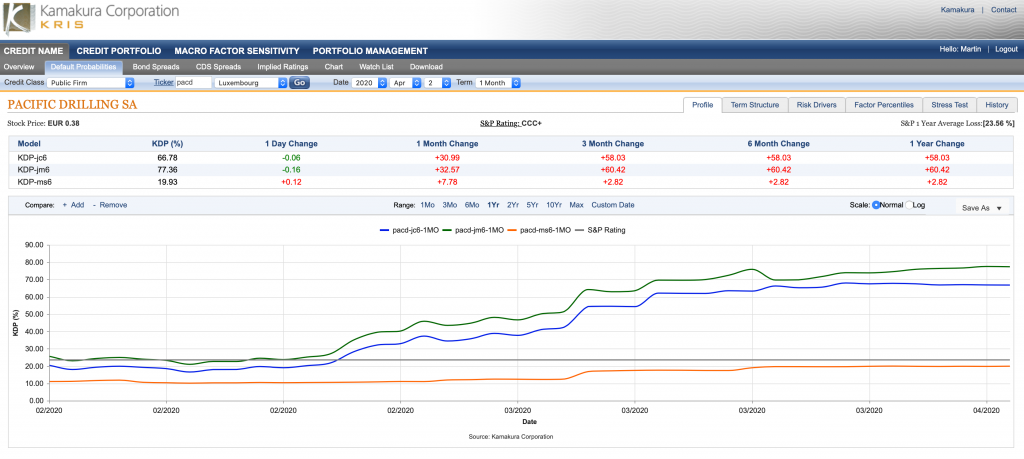Switch to the Factor Percentiles tab

884,105
